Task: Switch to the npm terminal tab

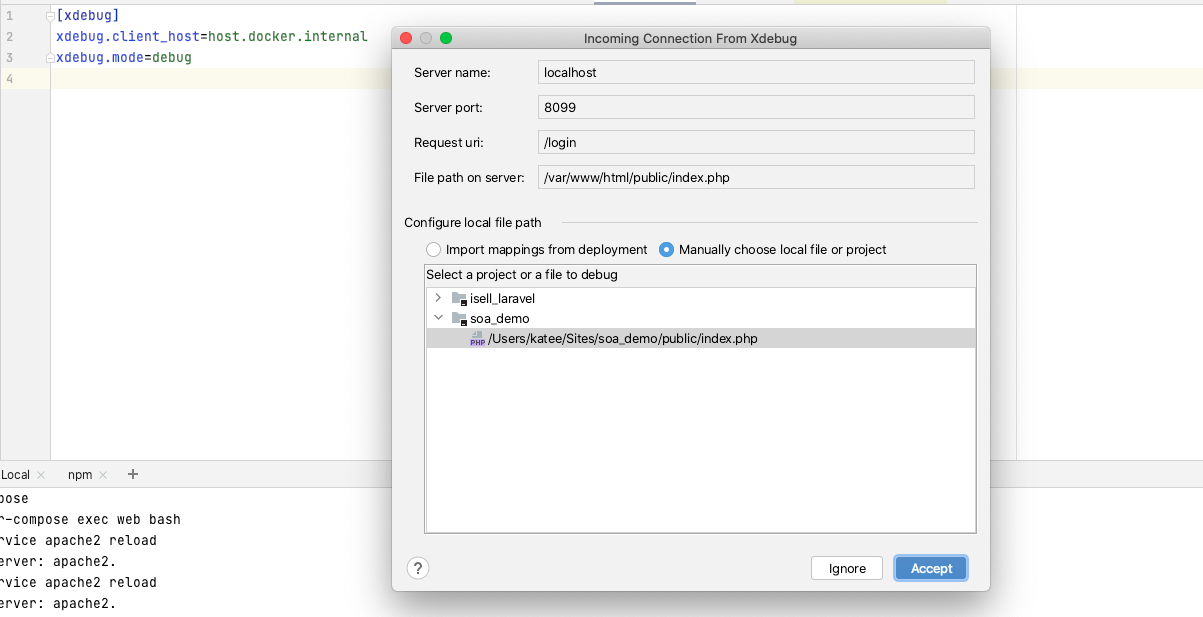Action: coord(80,475)
